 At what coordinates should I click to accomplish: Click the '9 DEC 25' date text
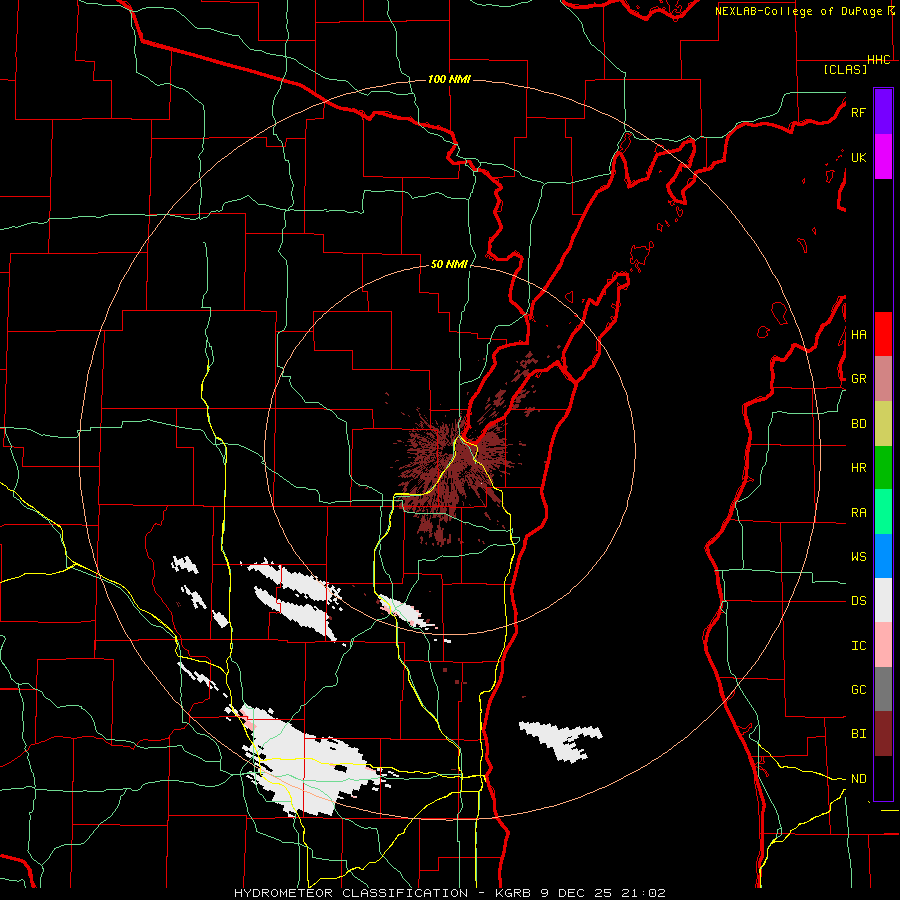point(577,893)
